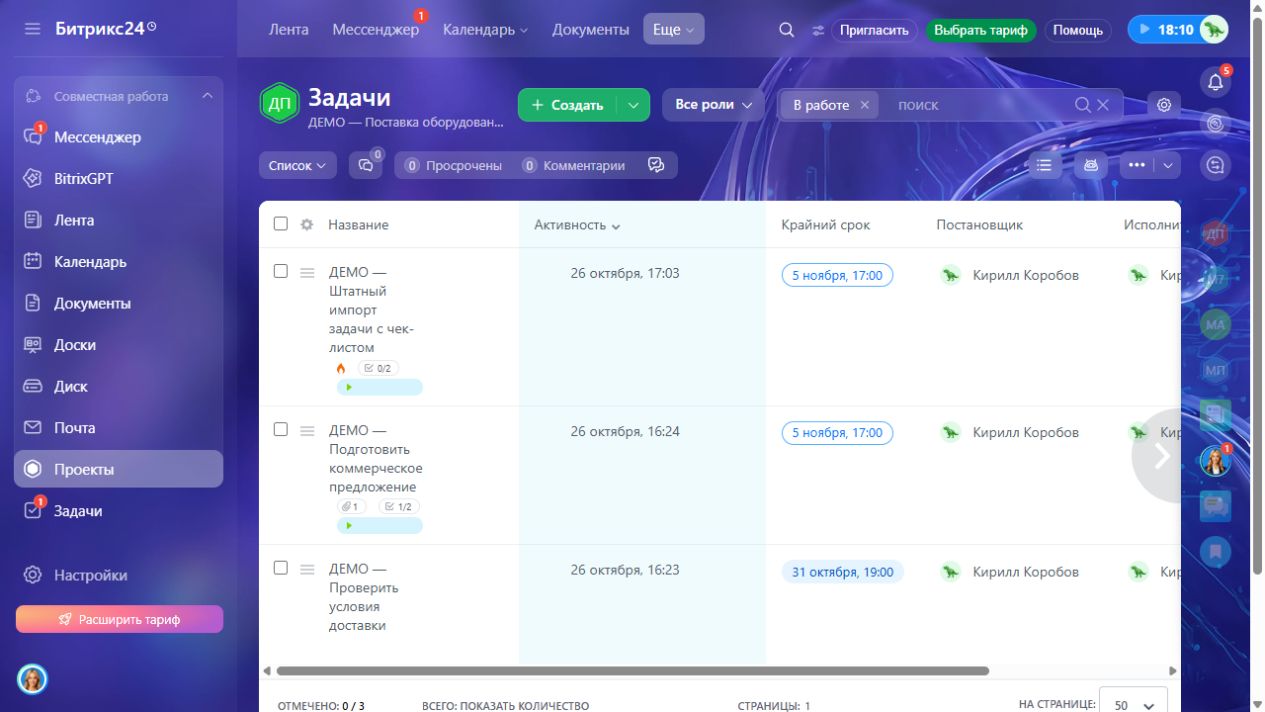Select the Проверить условия доставки checkbox
1265x712 pixels.
[281, 567]
